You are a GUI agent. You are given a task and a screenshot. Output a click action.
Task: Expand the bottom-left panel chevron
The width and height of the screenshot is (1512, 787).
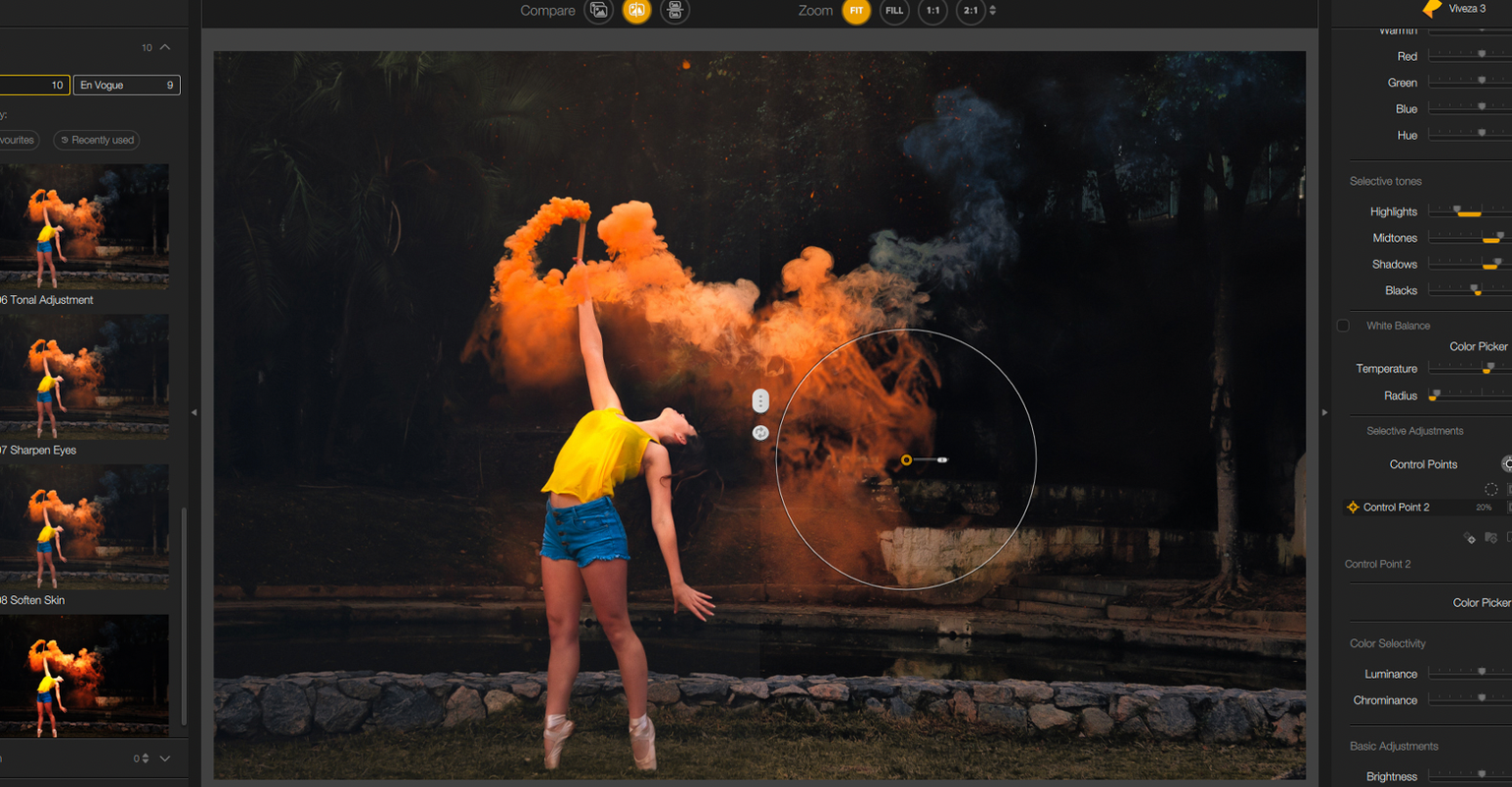point(165,758)
